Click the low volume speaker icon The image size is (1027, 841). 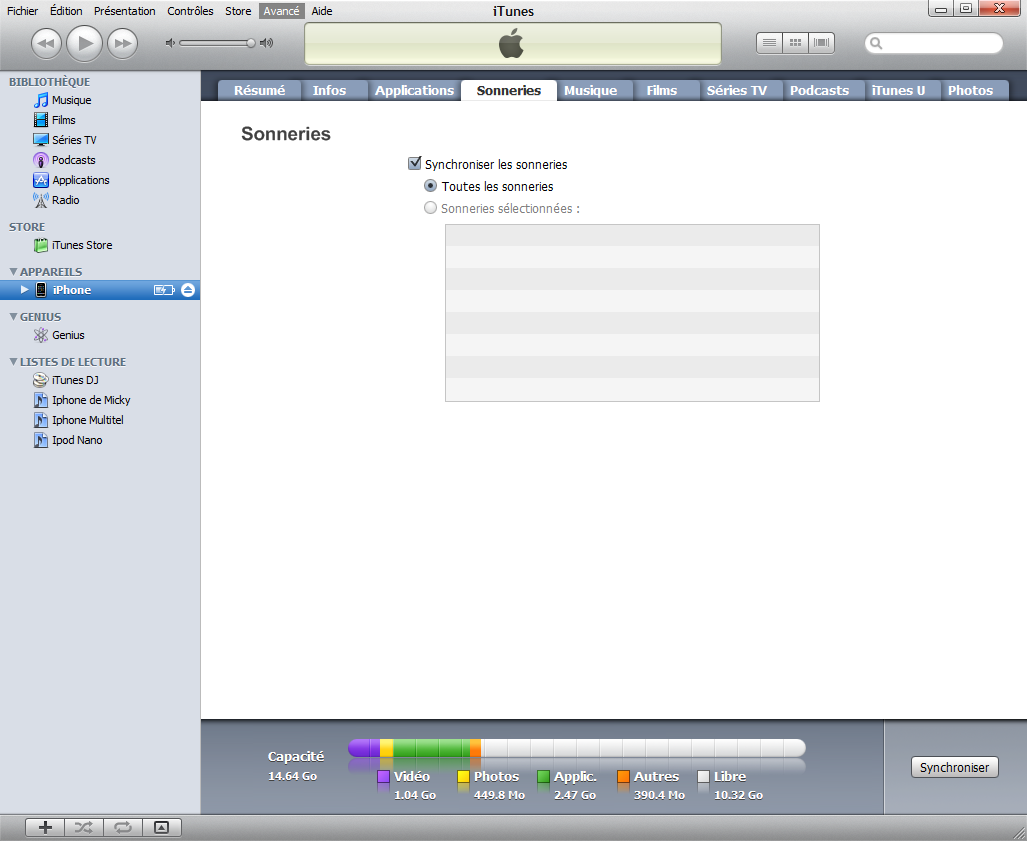tap(170, 43)
